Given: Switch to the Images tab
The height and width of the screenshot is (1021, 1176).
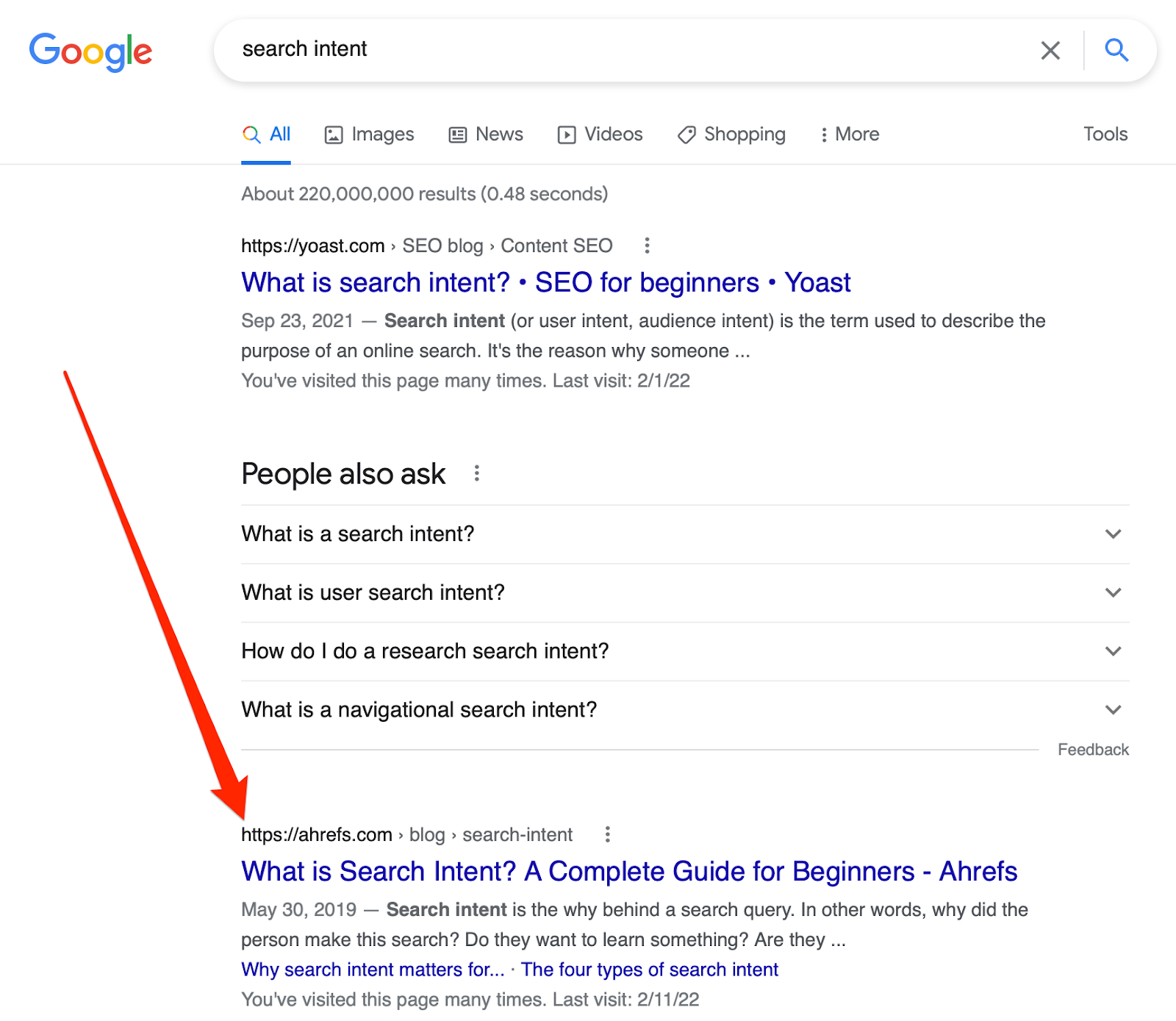Looking at the screenshot, I should coord(370,135).
